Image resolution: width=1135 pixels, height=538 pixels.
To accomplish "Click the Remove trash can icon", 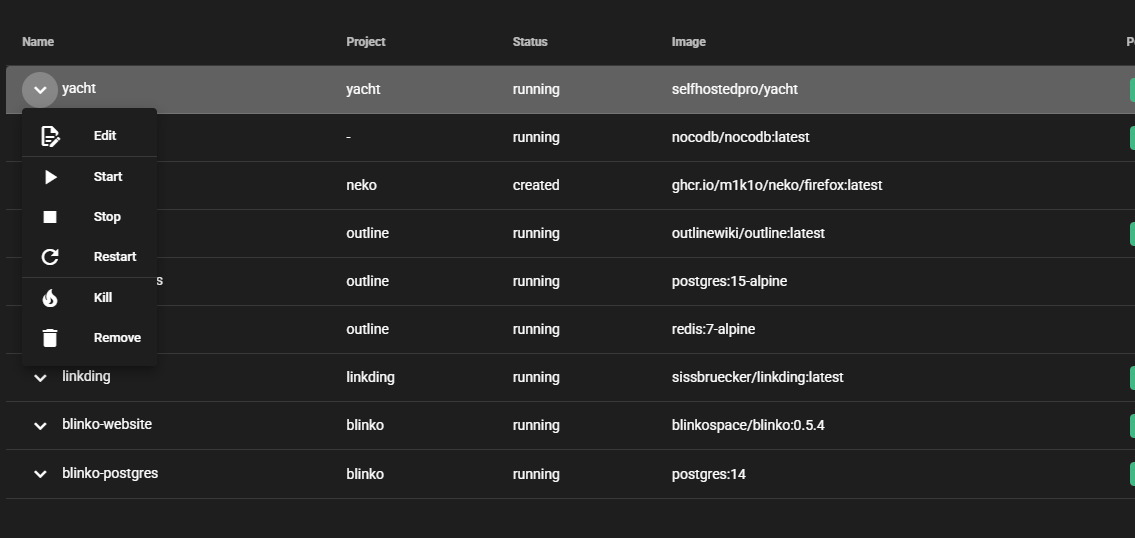I will click(50, 338).
